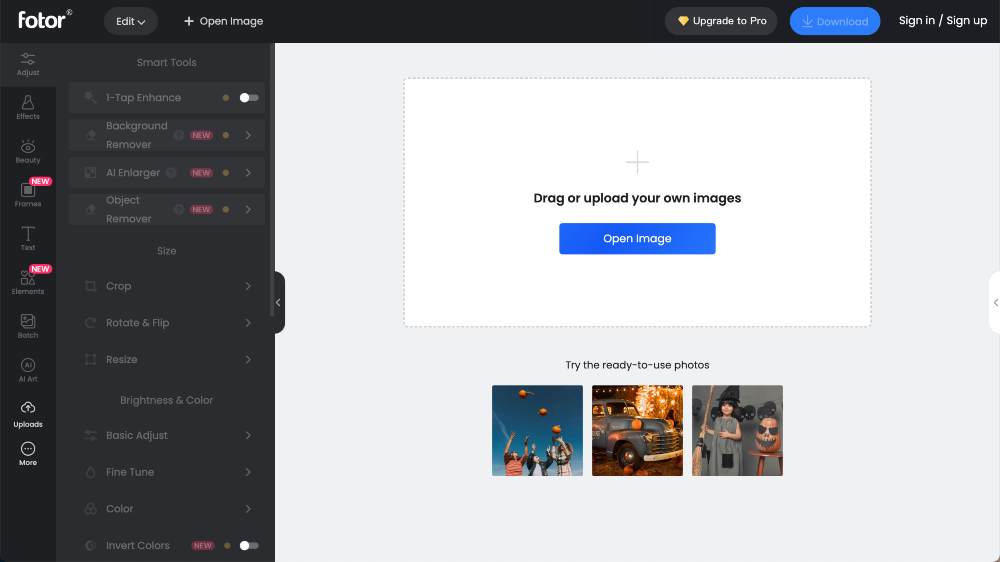This screenshot has height=562, width=1000.
Task: Click the Rotate & Flip label
Action: pos(138,323)
